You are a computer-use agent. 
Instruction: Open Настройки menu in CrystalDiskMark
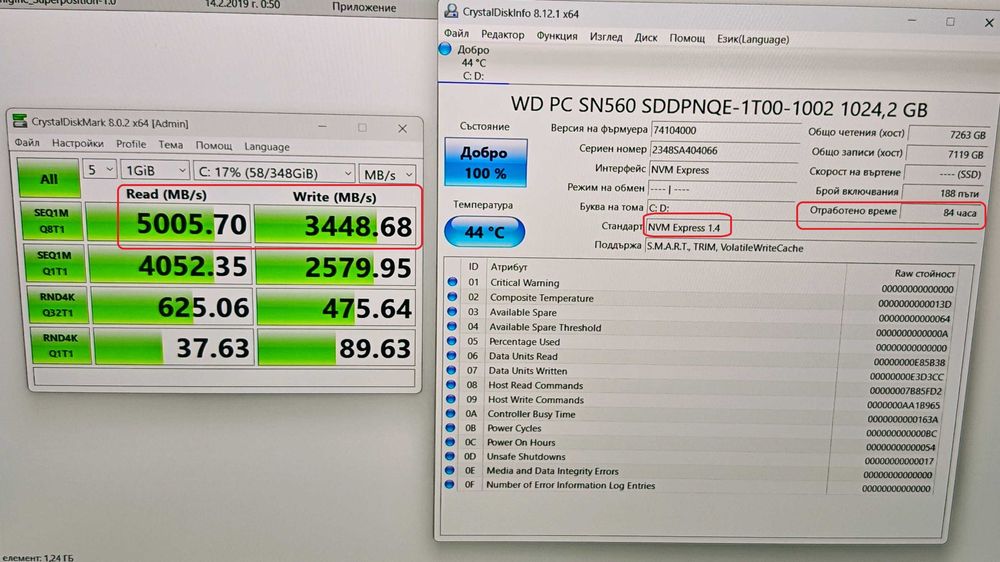tap(77, 143)
